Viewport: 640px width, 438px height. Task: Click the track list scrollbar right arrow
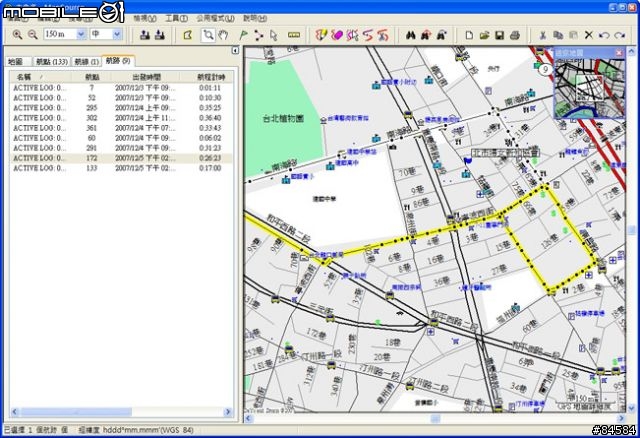228,412
